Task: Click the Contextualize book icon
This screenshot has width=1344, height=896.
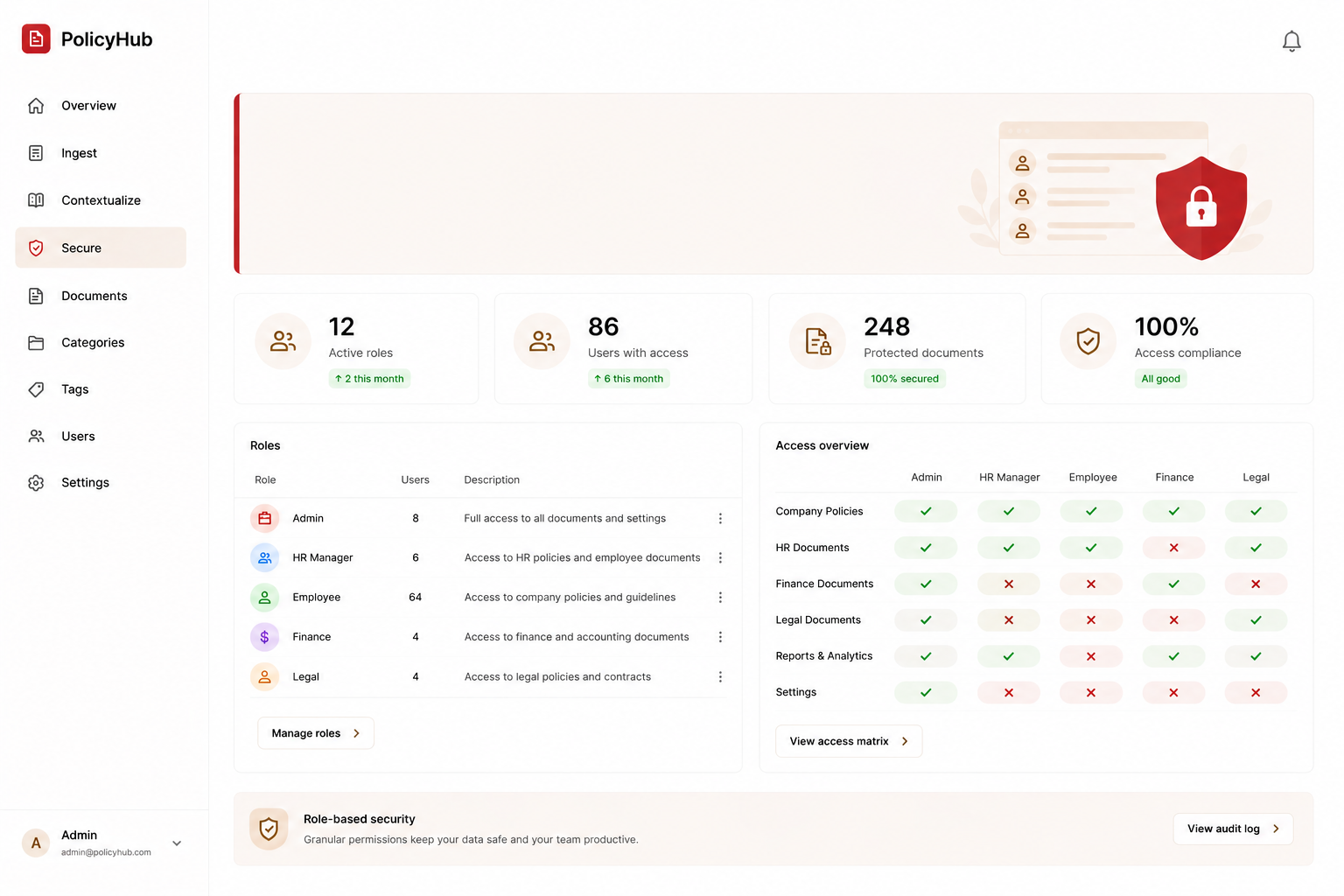Action: [x=36, y=200]
